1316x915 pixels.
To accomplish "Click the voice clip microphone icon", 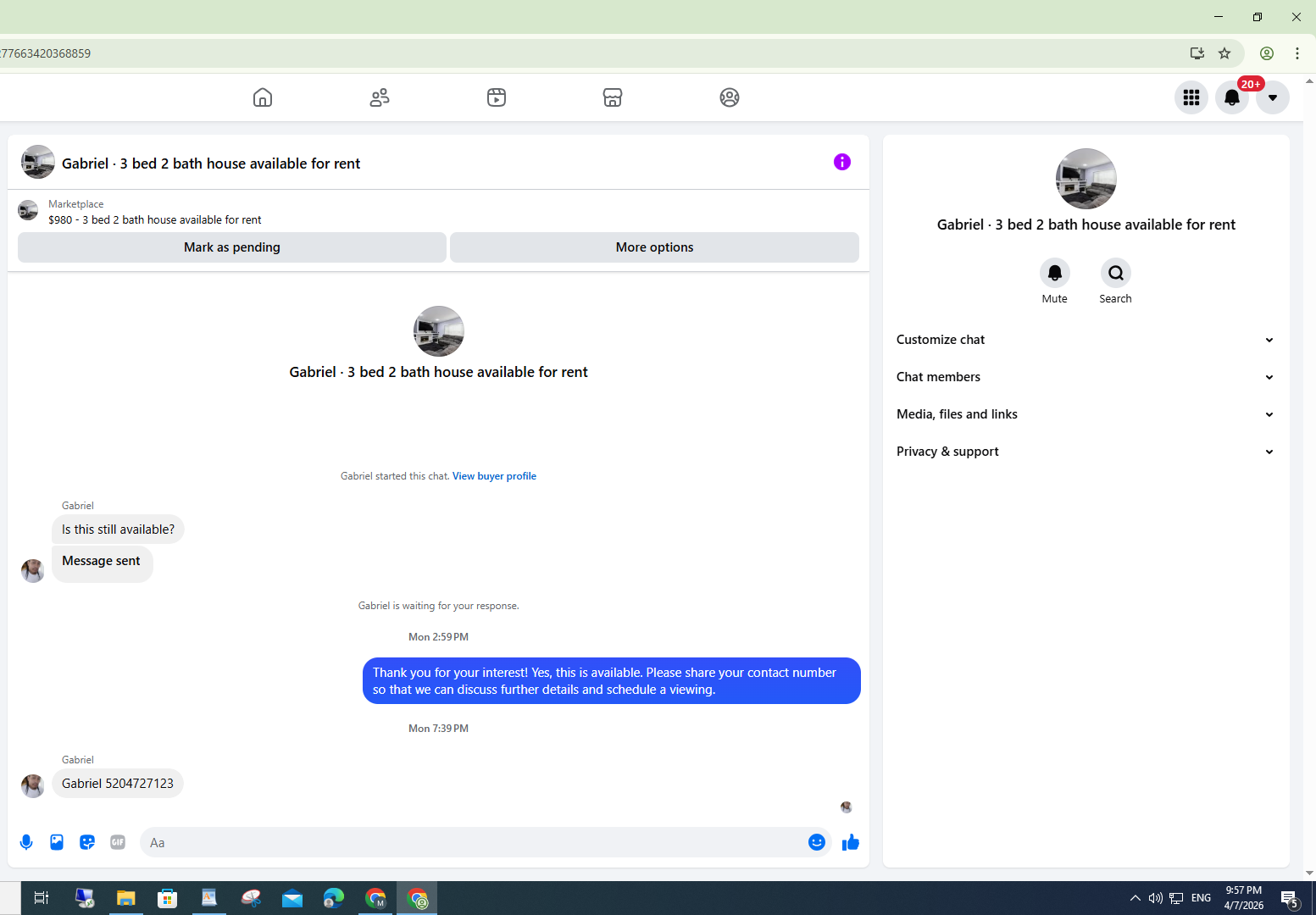I will click(26, 842).
